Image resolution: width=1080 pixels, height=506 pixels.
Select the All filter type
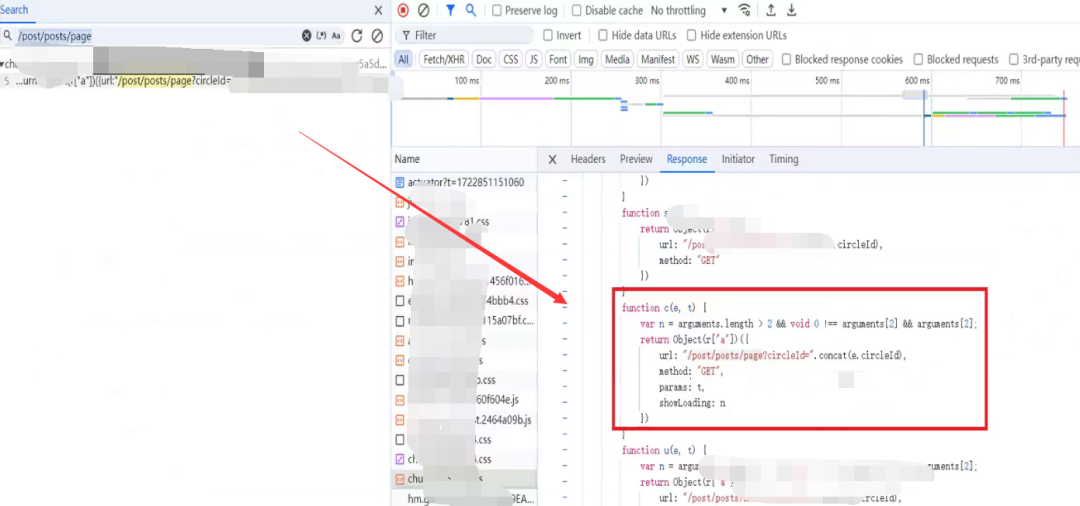coord(404,60)
